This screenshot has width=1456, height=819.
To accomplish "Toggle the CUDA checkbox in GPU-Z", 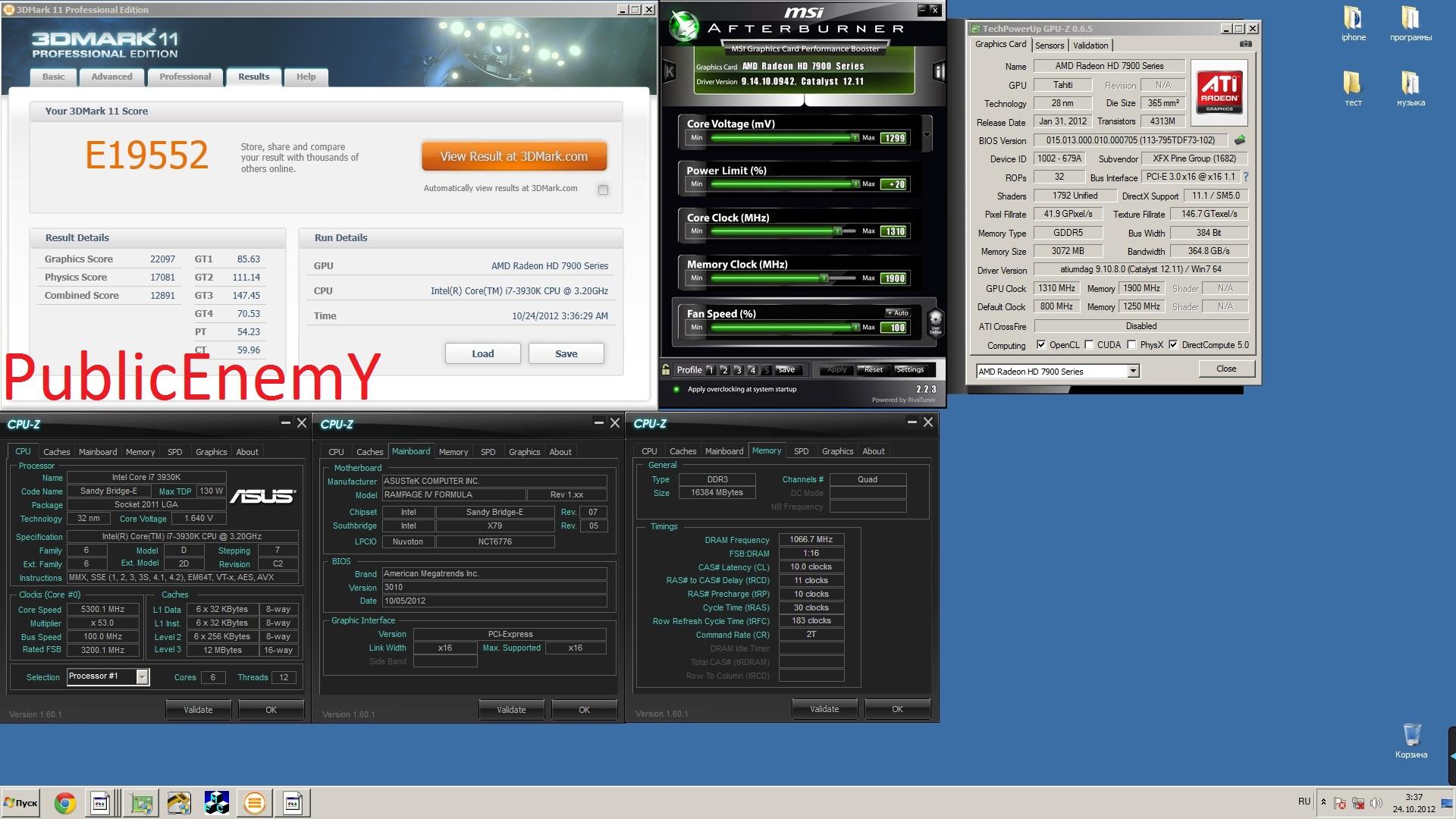I will [x=1089, y=345].
